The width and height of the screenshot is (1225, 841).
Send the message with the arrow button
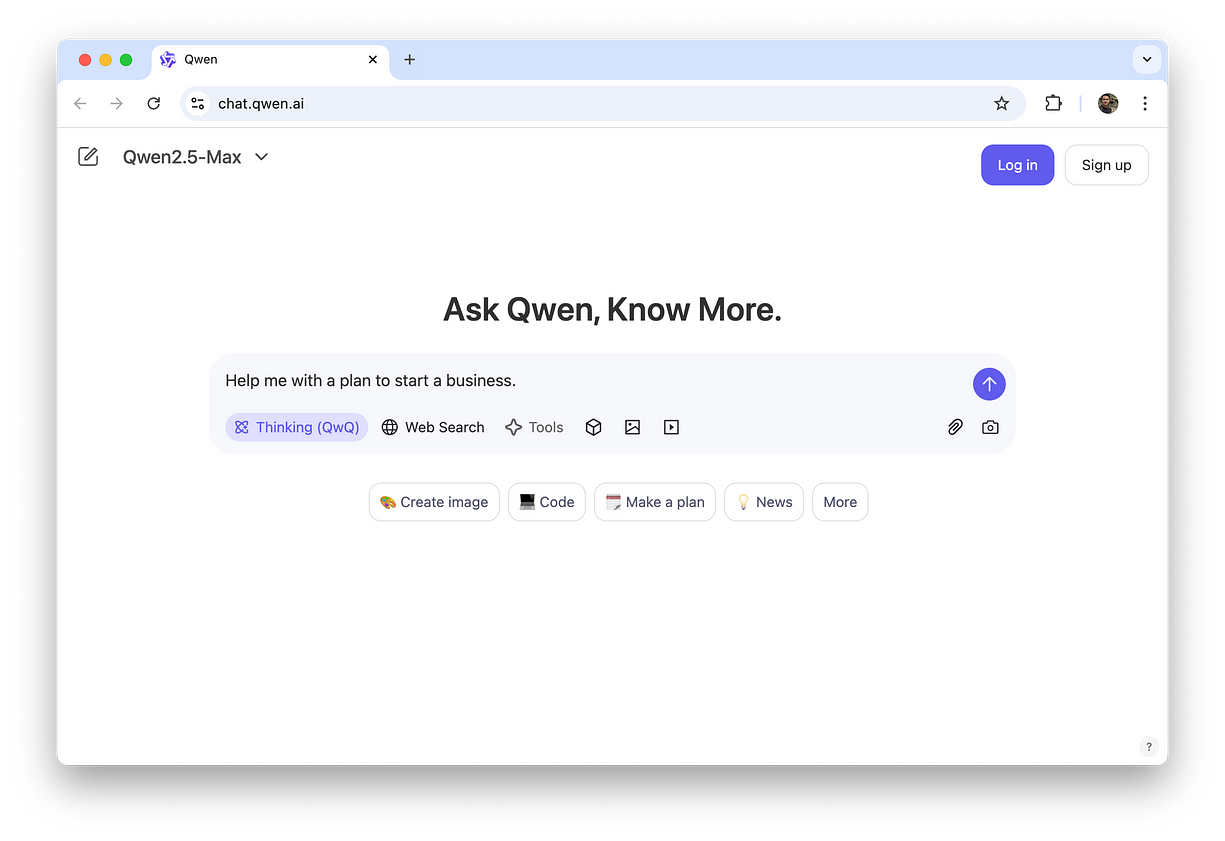pos(989,384)
